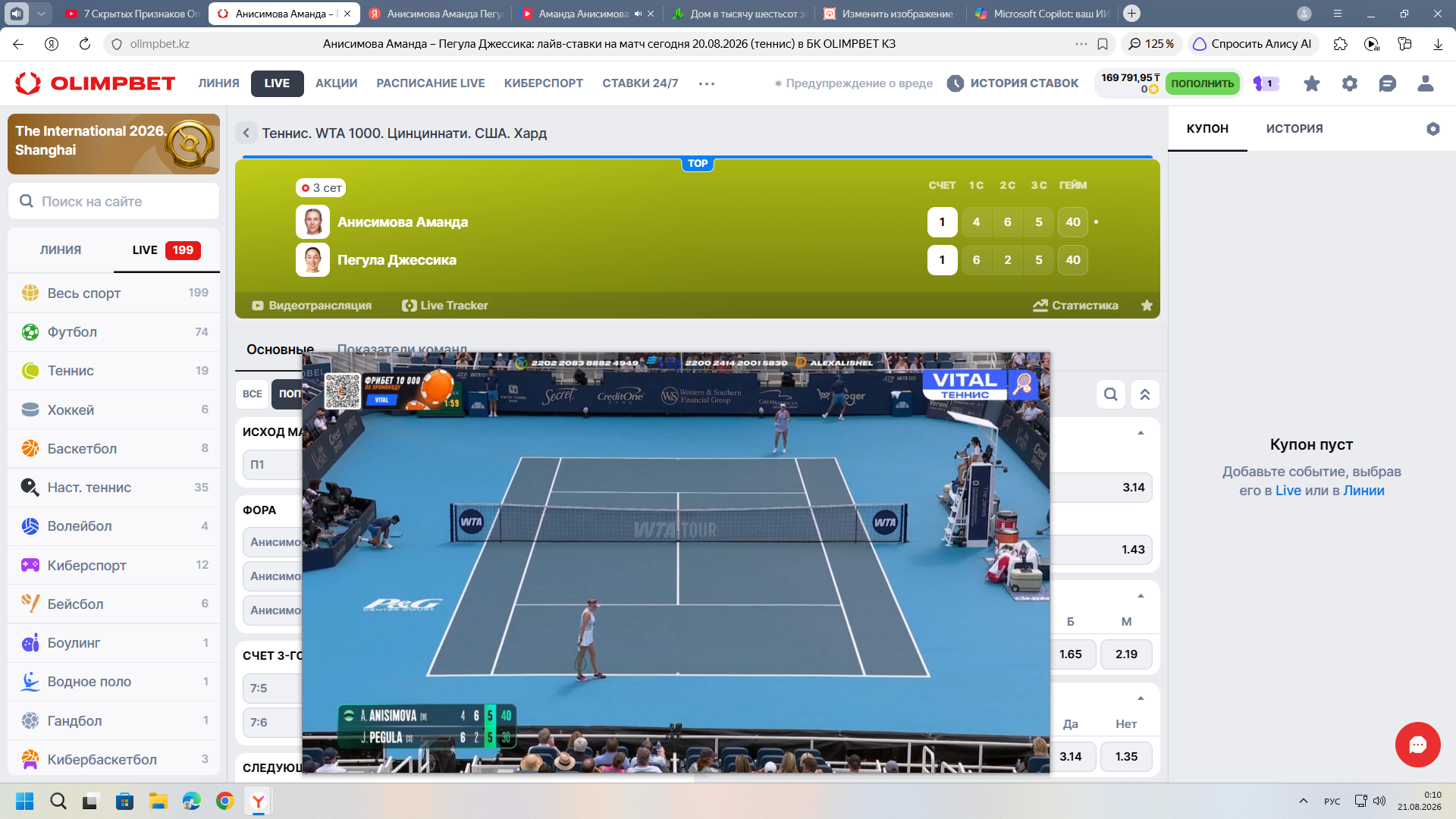This screenshot has height=819, width=1456.
Task: Click the bonus points icon with counter 1
Action: [x=1266, y=83]
